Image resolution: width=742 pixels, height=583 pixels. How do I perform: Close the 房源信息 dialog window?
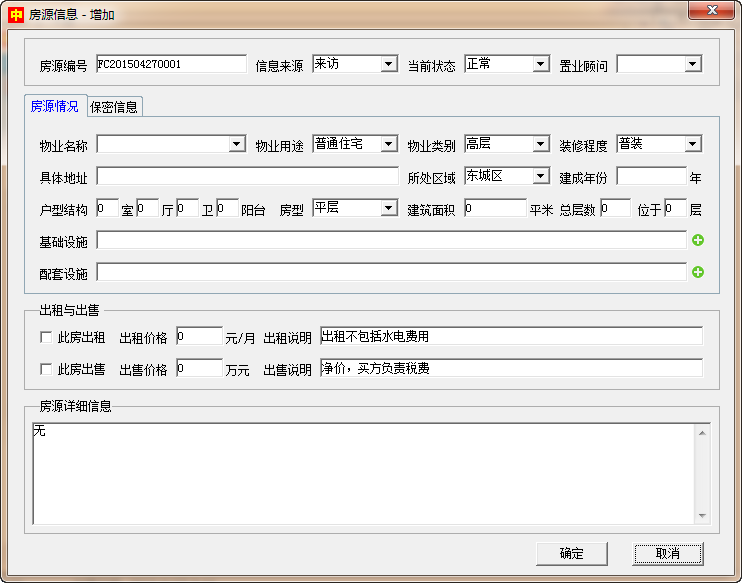(x=711, y=10)
